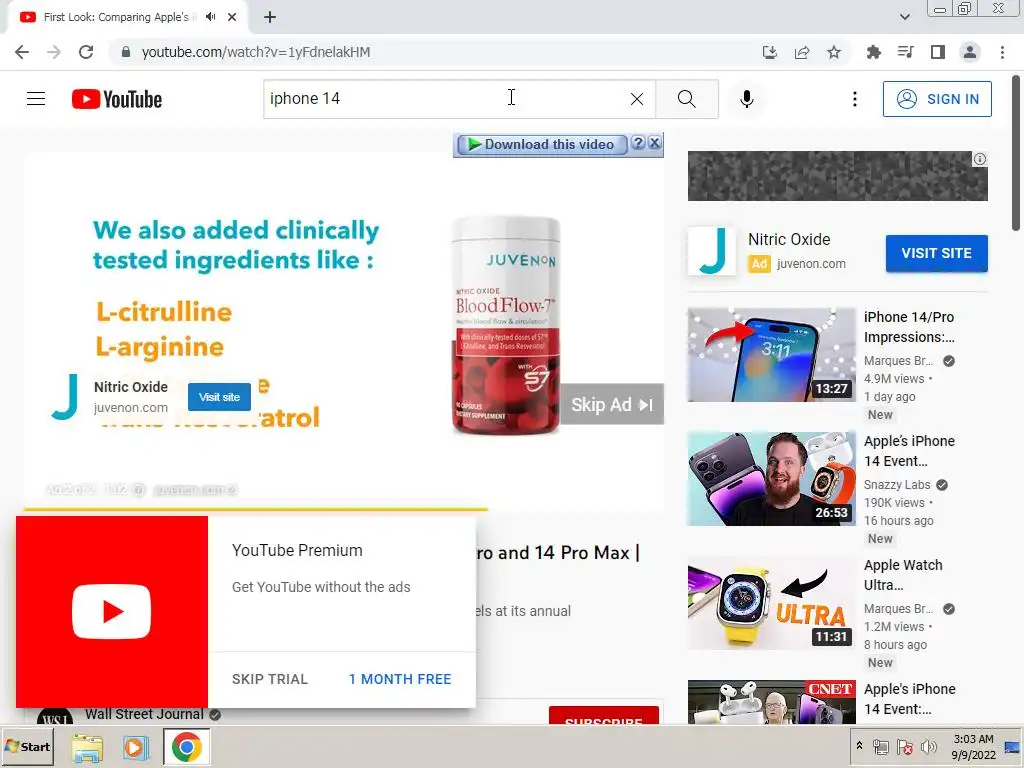Choose 1 MONTH FREE offer

click(400, 679)
